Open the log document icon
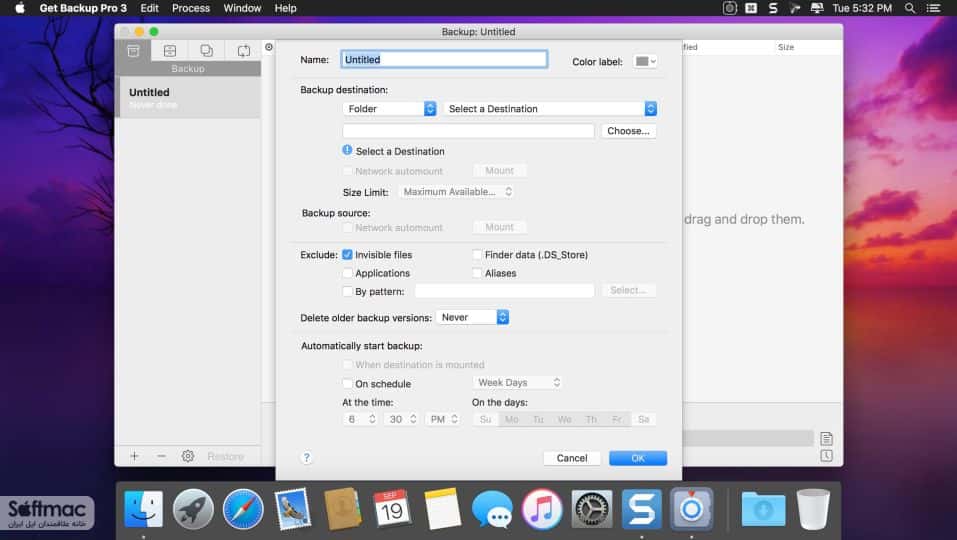The width and height of the screenshot is (957, 540). click(x=826, y=438)
